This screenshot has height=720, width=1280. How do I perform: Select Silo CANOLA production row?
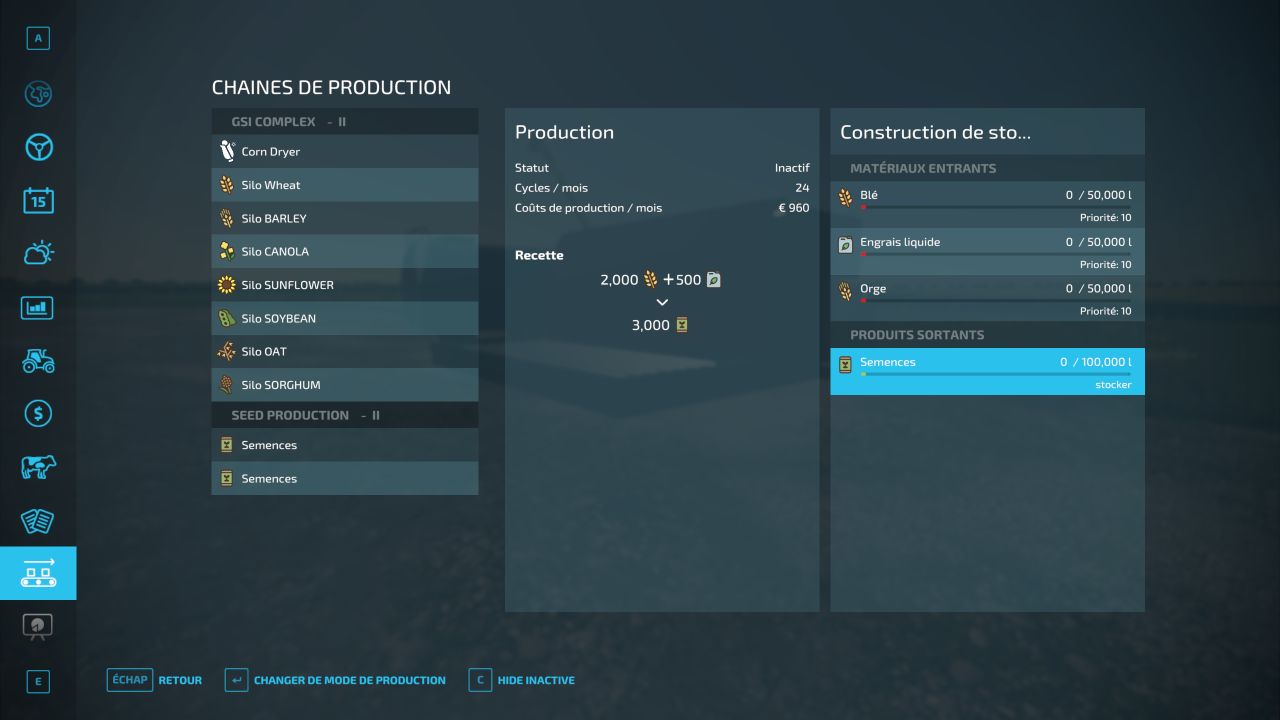345,252
